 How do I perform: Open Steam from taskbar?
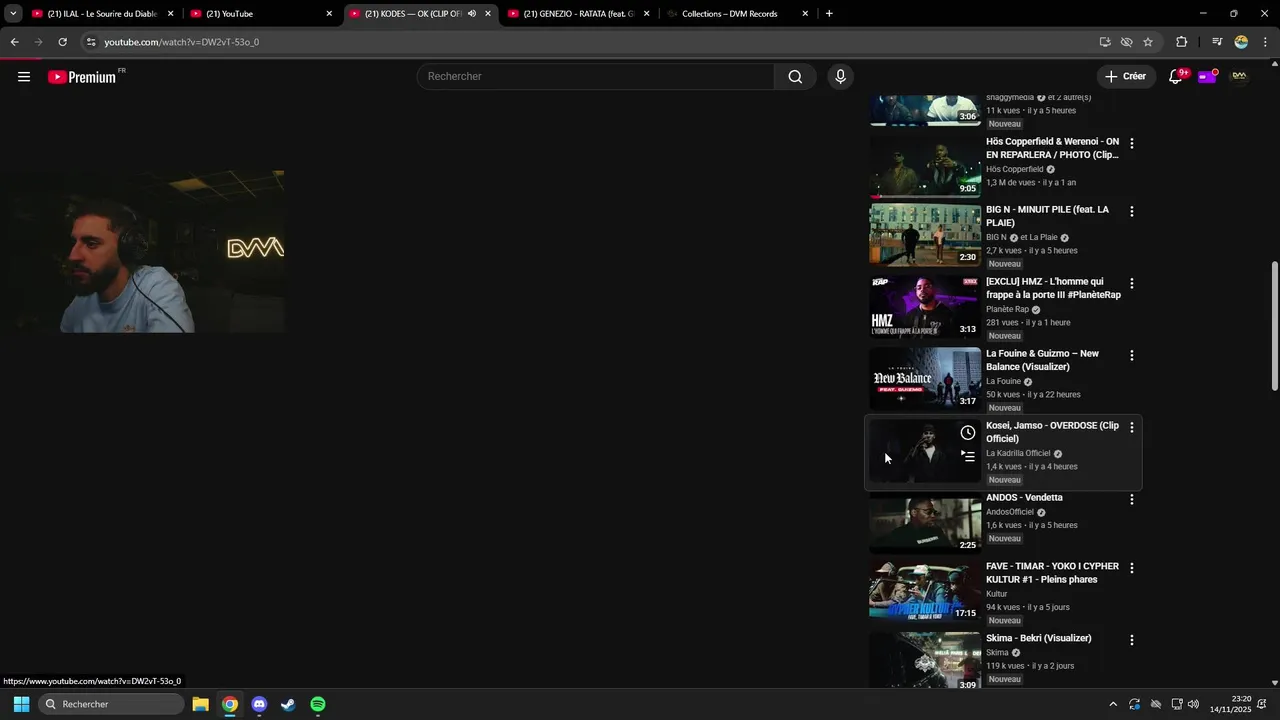pyautogui.click(x=288, y=704)
